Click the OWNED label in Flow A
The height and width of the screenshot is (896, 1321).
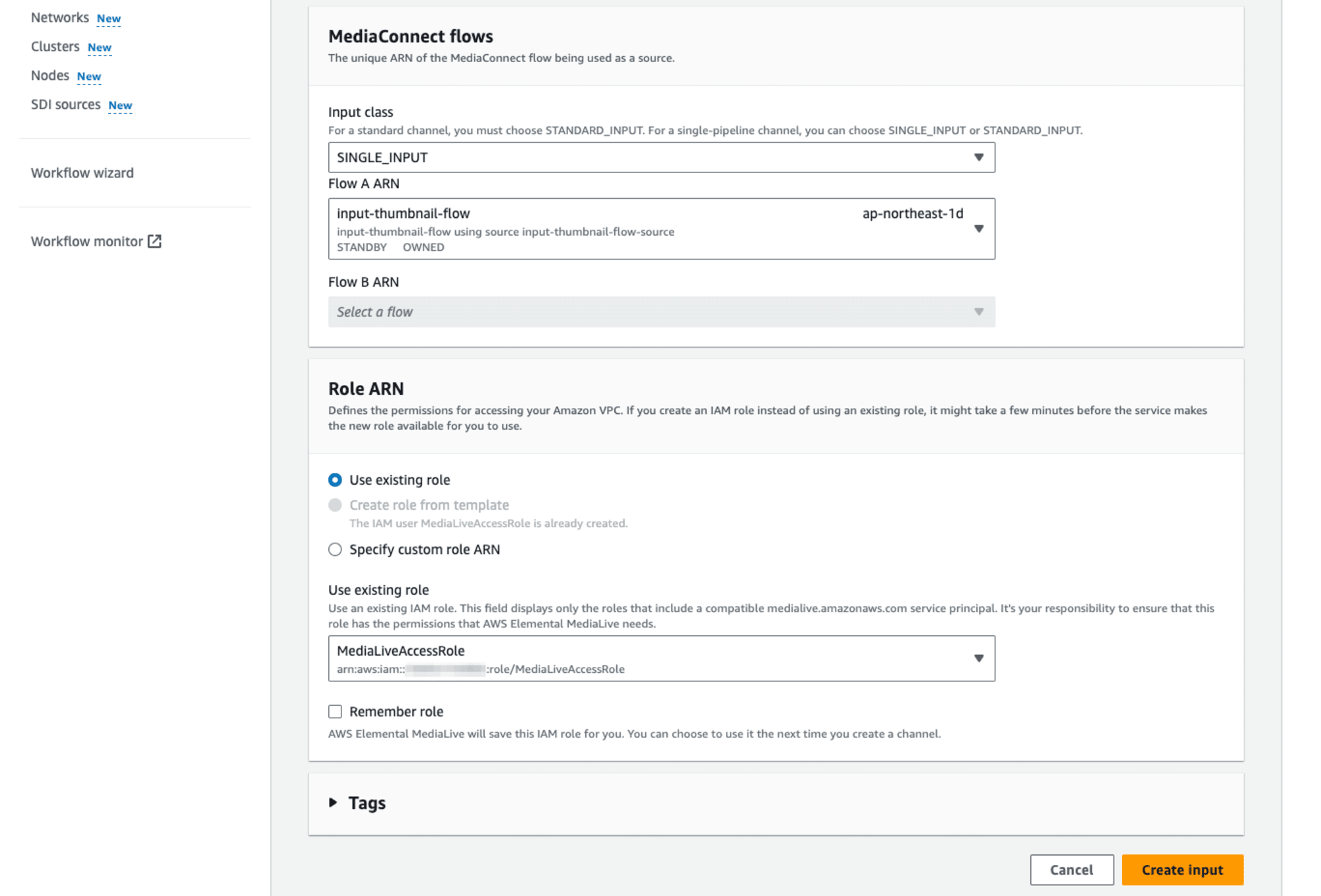coord(423,247)
